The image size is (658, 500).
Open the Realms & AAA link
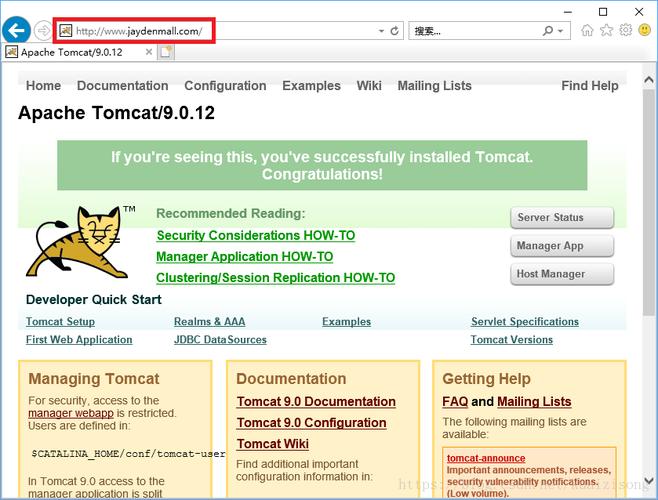(x=209, y=322)
